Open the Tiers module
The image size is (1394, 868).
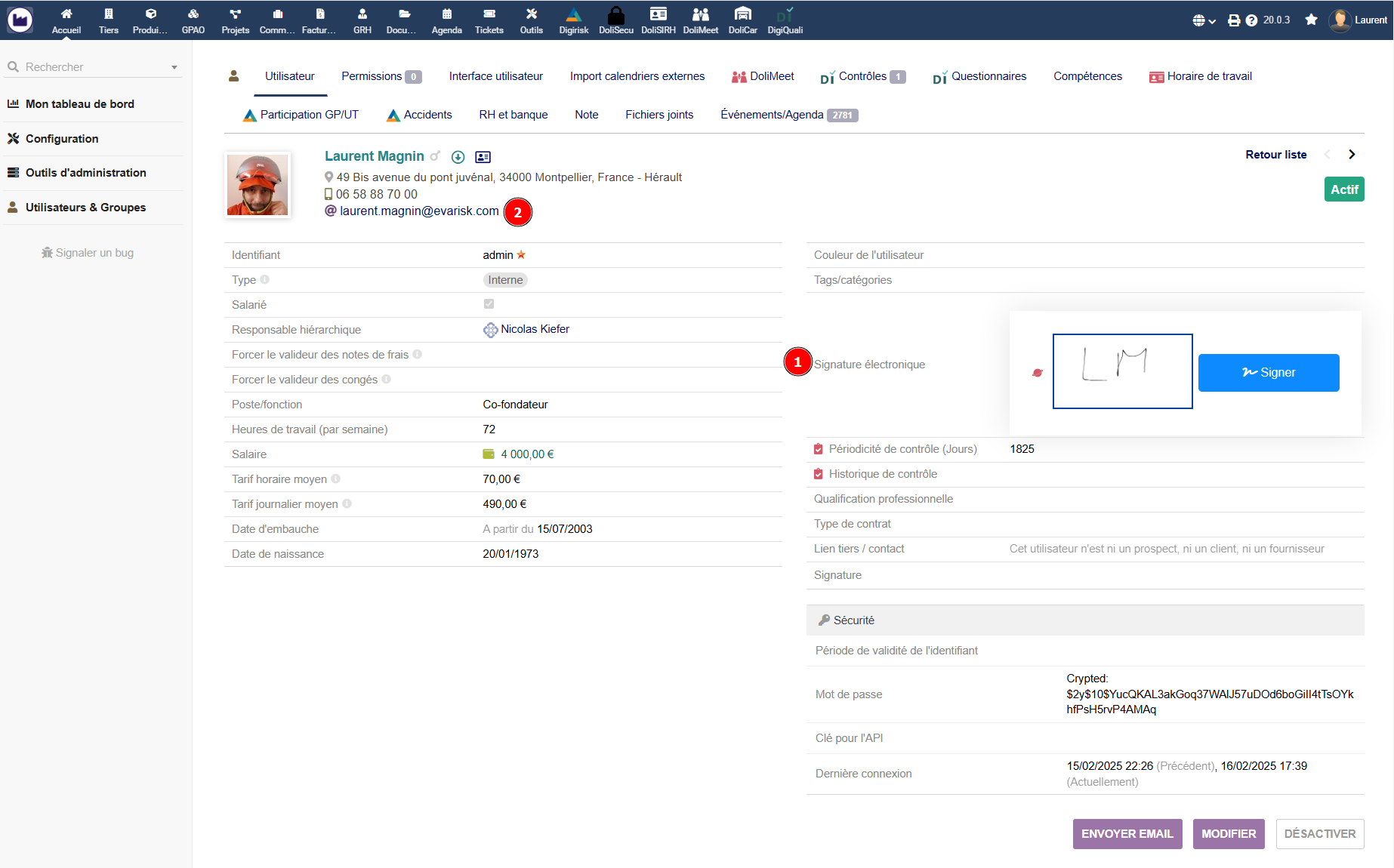click(x=109, y=20)
